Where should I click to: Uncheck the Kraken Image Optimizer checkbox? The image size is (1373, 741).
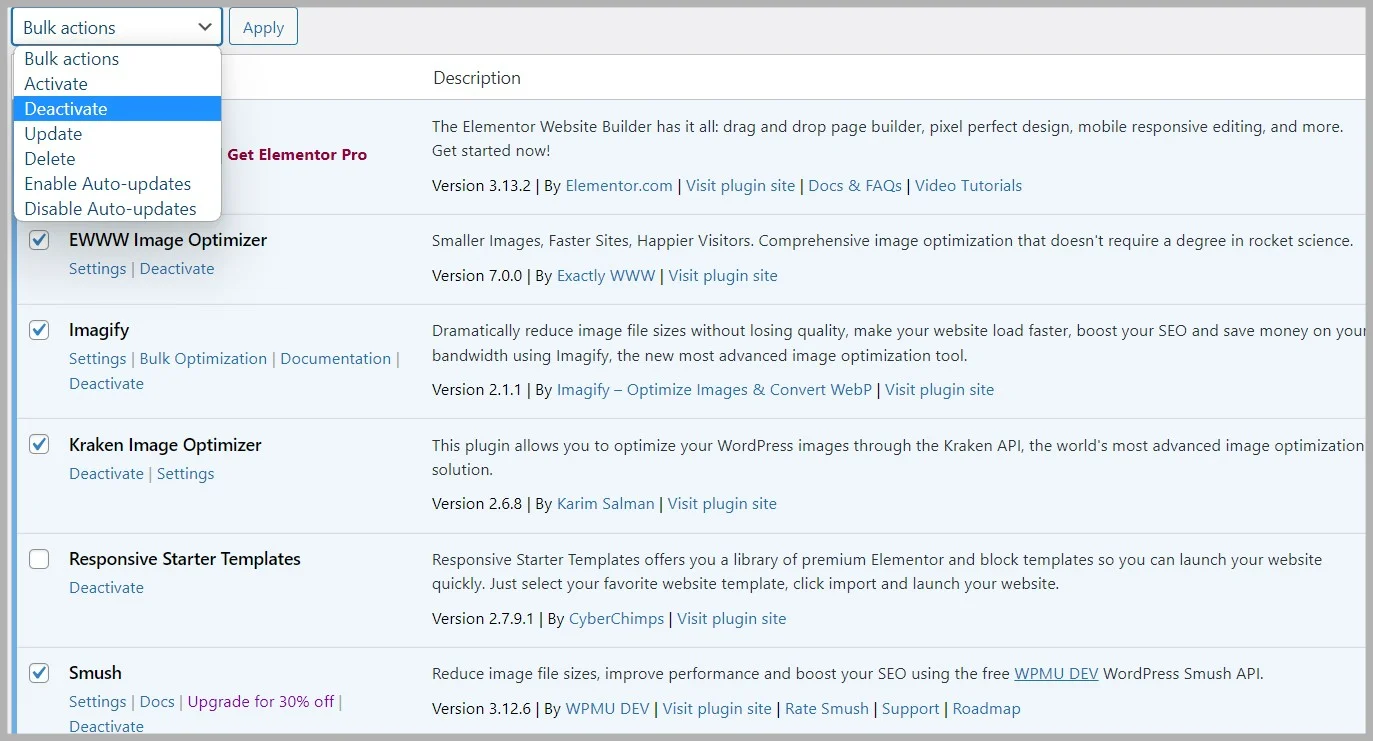click(x=39, y=444)
